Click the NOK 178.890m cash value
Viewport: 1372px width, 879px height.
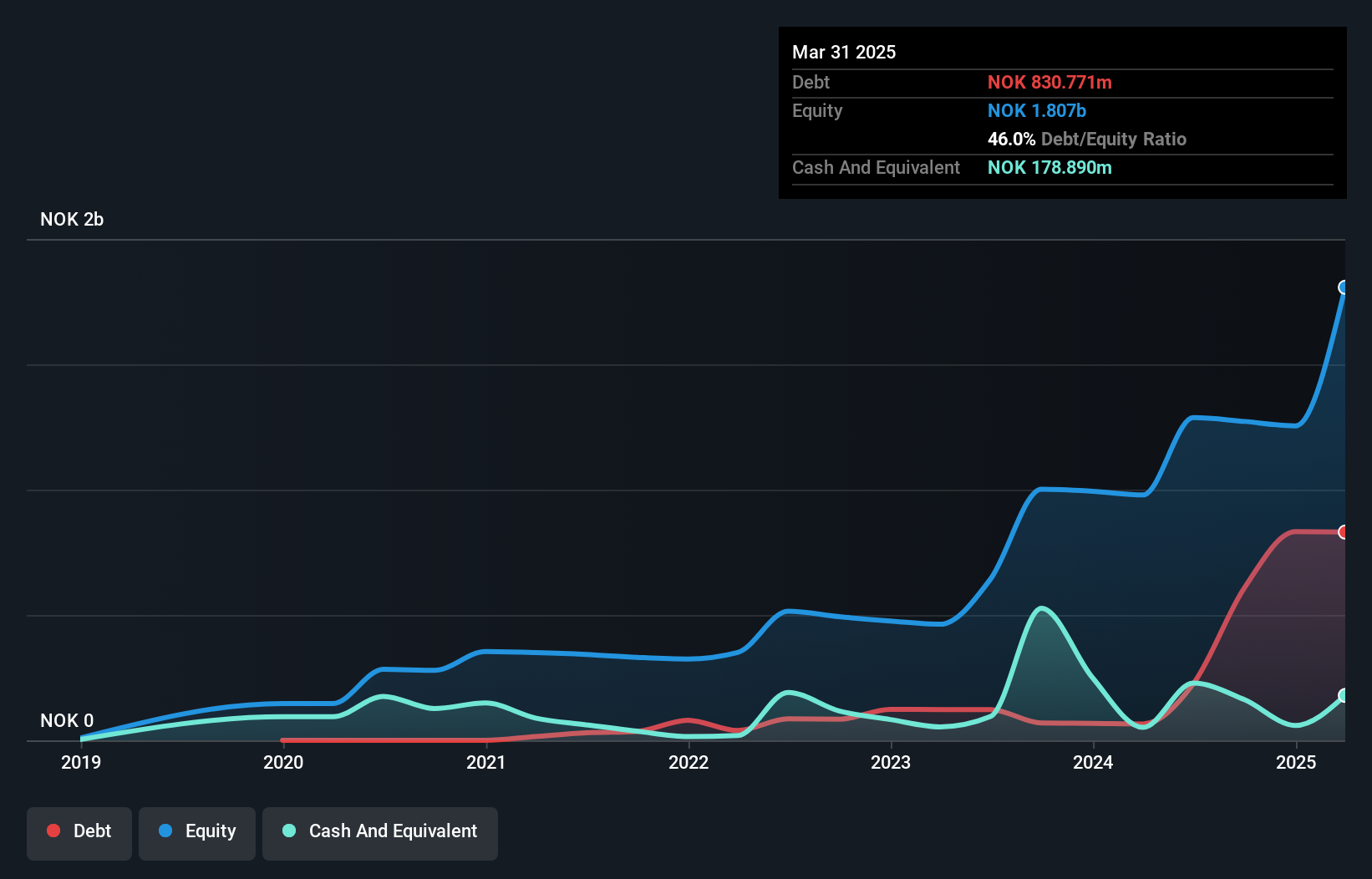coord(1049,168)
